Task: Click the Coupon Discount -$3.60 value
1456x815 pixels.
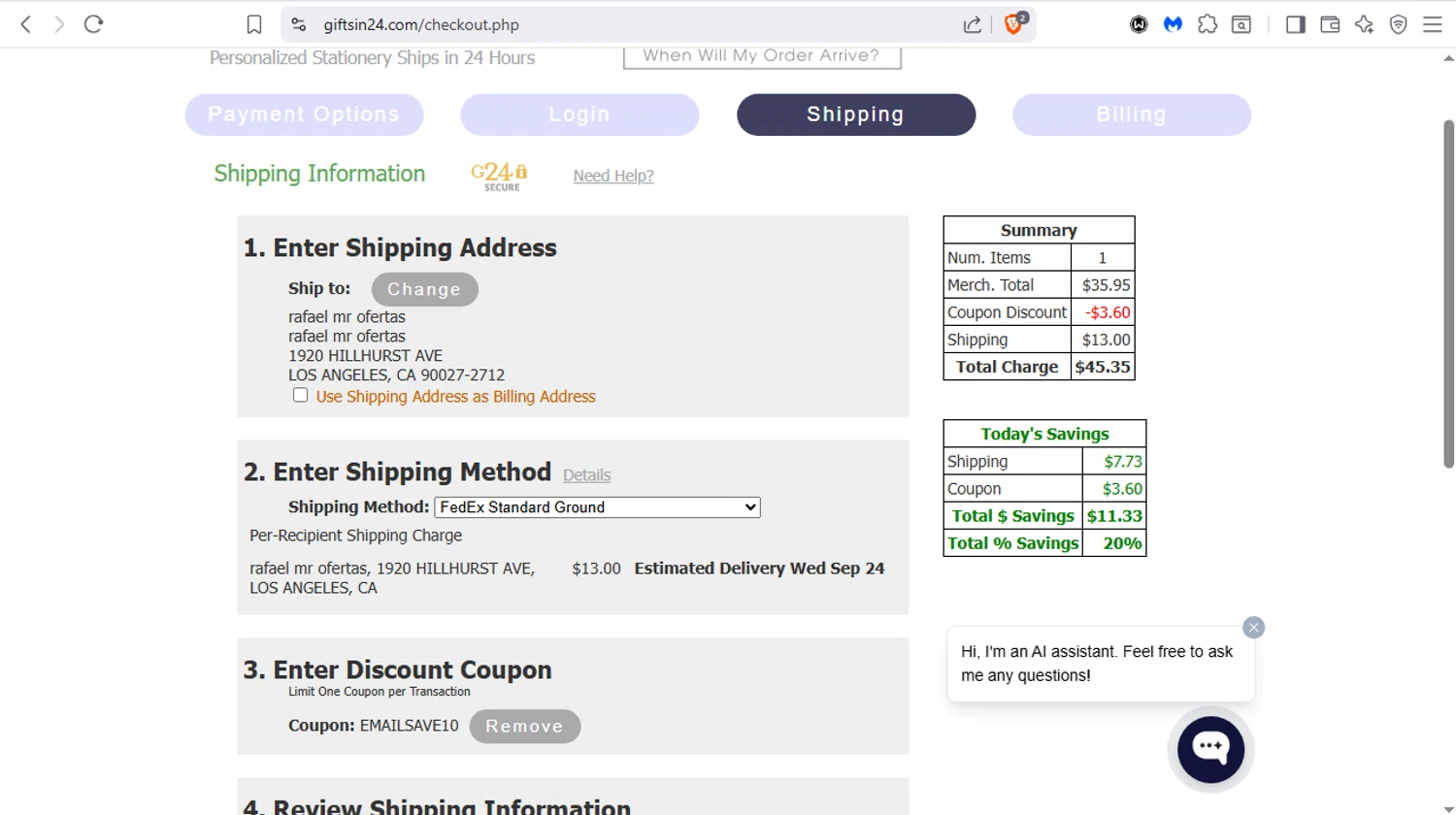Action: click(1103, 312)
